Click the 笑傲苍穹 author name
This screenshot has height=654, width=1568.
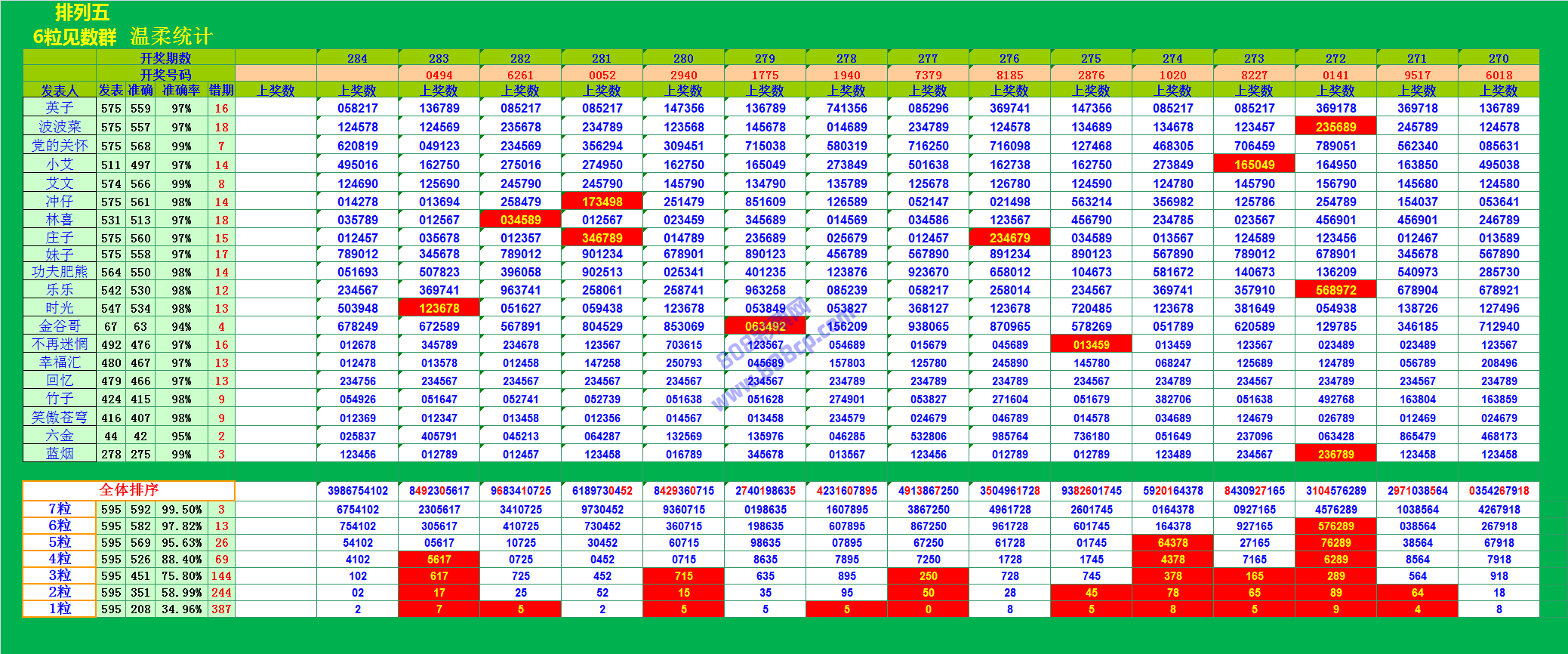(60, 418)
